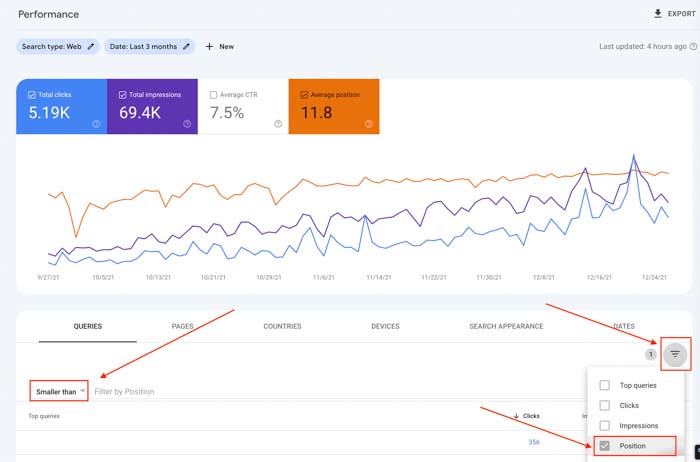Switch to Devices tab
The width and height of the screenshot is (700, 462).
(x=385, y=326)
